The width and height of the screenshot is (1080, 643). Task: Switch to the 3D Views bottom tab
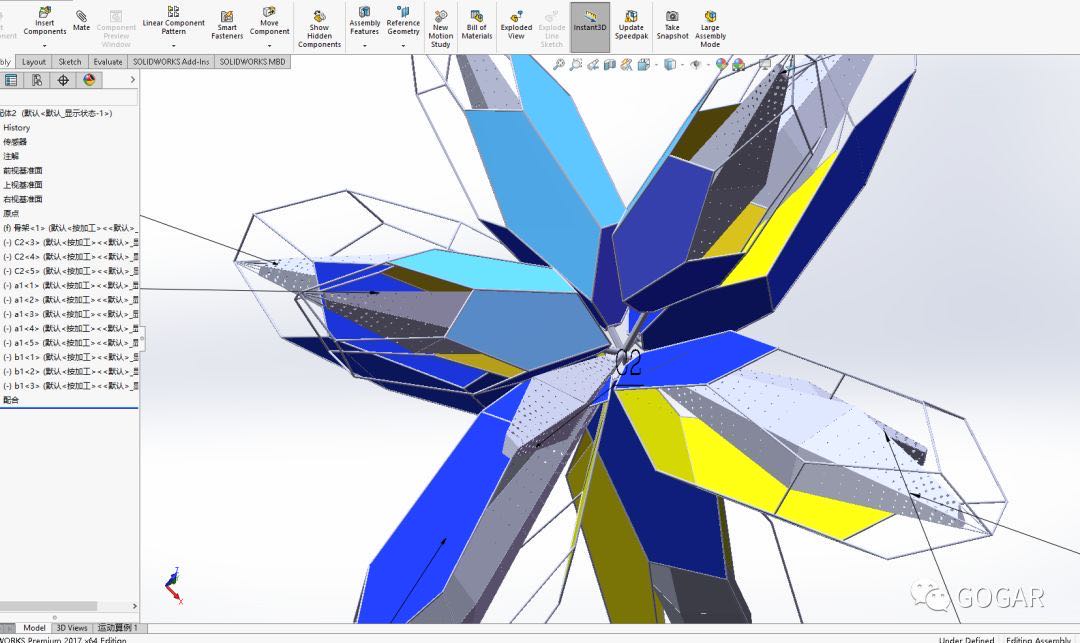click(x=72, y=628)
